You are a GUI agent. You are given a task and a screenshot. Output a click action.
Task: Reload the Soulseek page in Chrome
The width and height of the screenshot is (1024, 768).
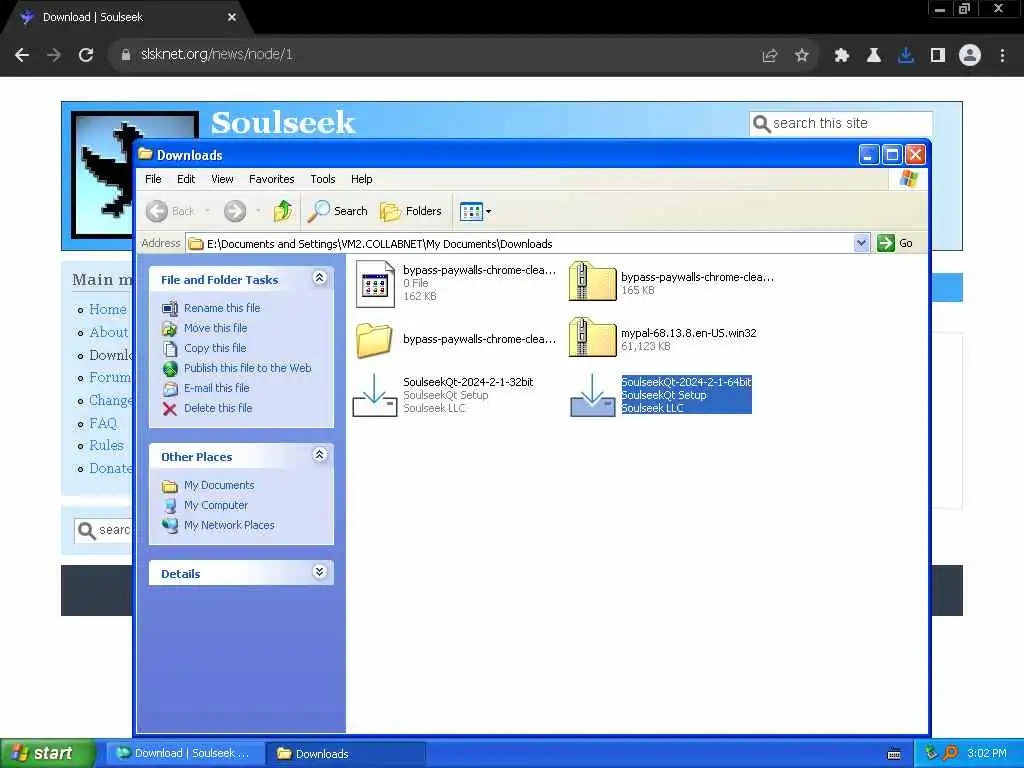pos(86,55)
